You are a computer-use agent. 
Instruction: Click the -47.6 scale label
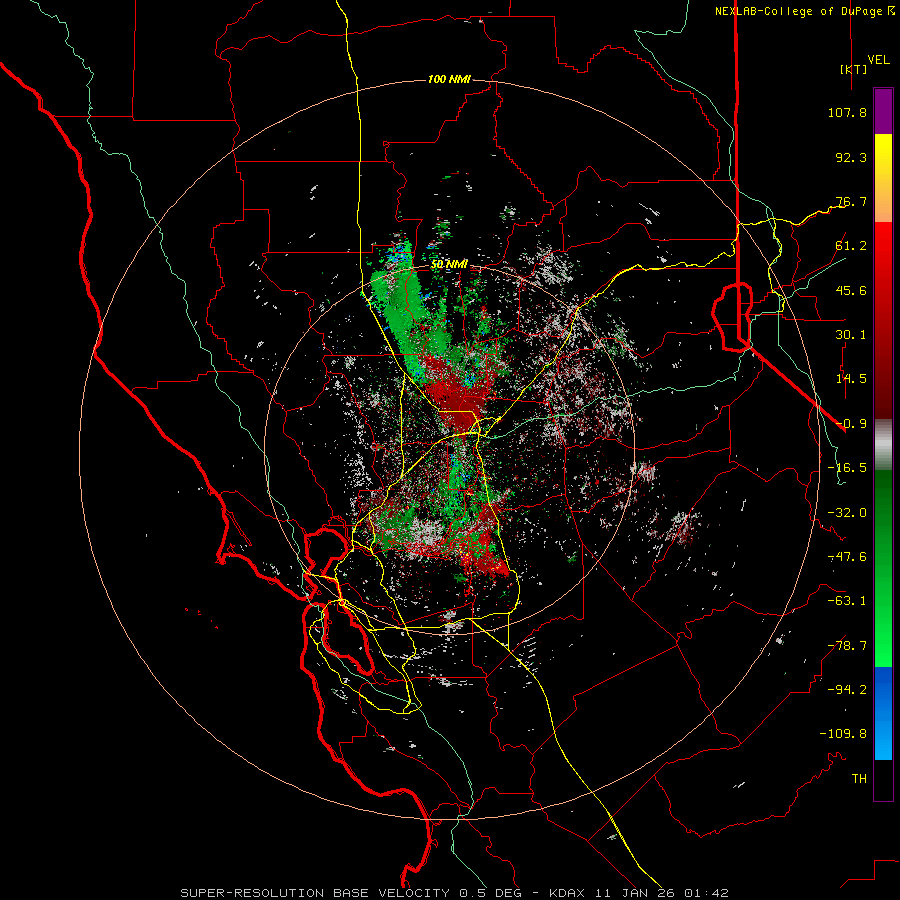tap(847, 557)
